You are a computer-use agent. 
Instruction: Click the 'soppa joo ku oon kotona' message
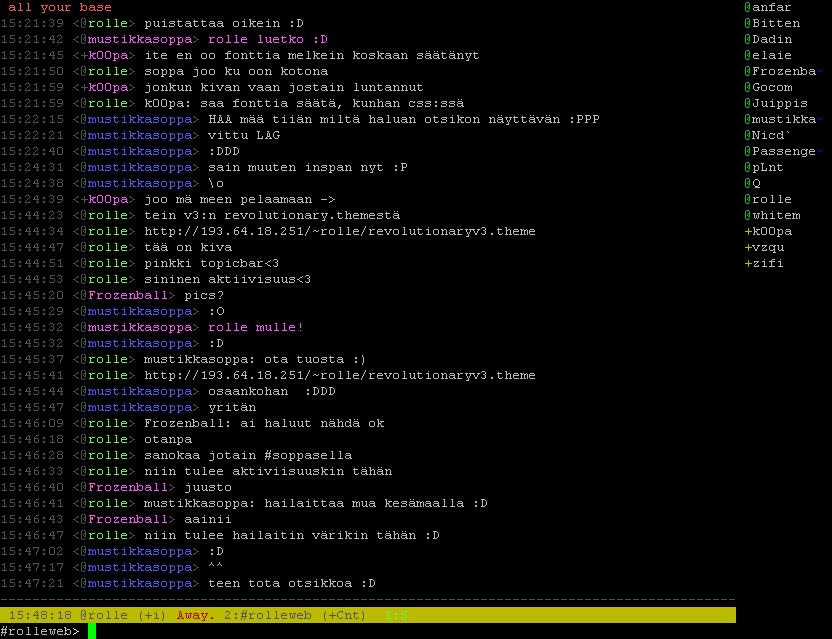236,71
